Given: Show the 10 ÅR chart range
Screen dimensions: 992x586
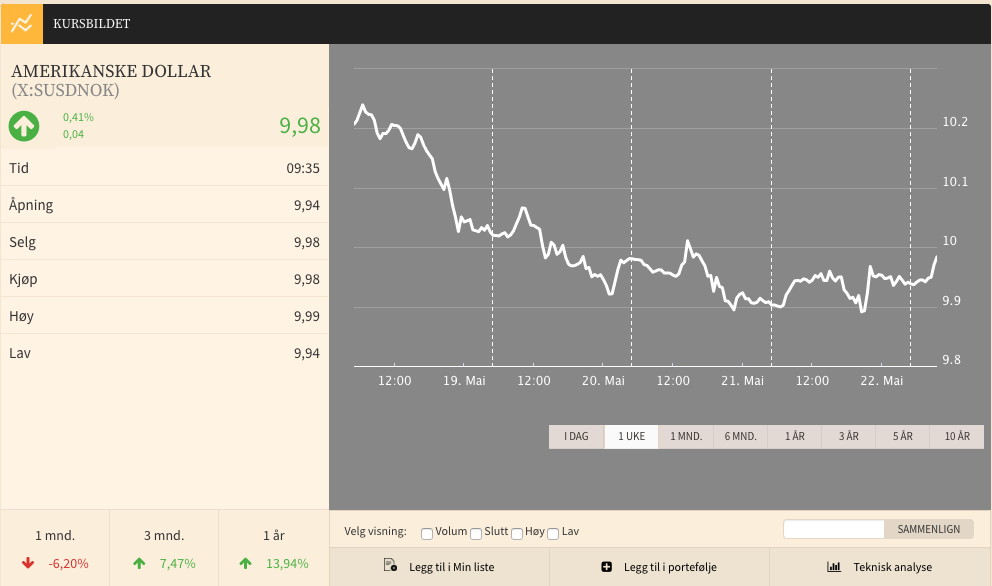Looking at the screenshot, I should (x=957, y=437).
